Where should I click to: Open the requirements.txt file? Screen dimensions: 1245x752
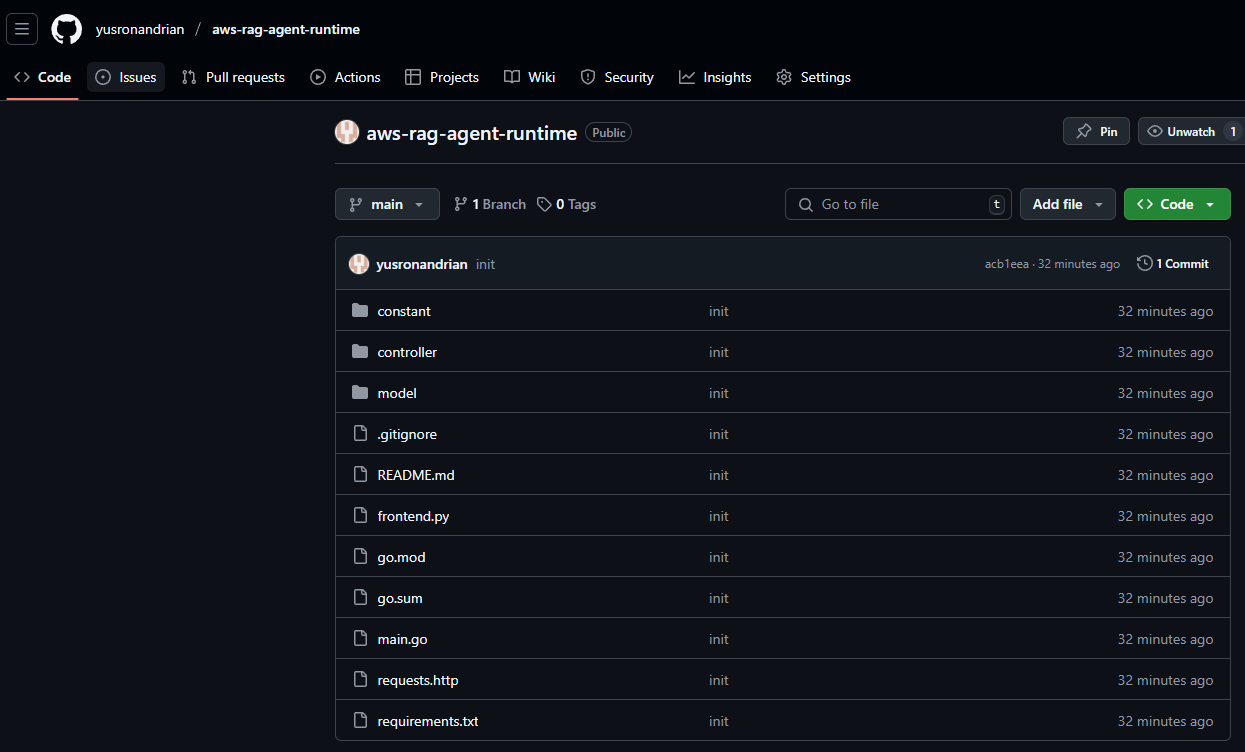pos(428,721)
